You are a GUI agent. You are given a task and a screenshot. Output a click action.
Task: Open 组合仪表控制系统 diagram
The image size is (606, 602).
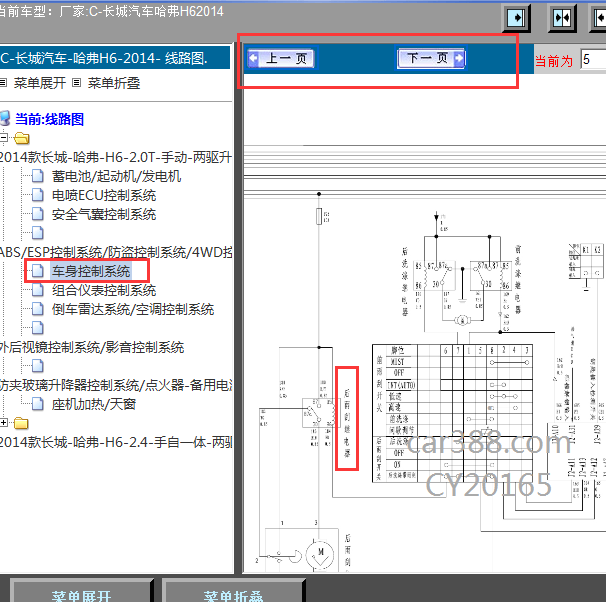pyautogui.click(x=104, y=290)
